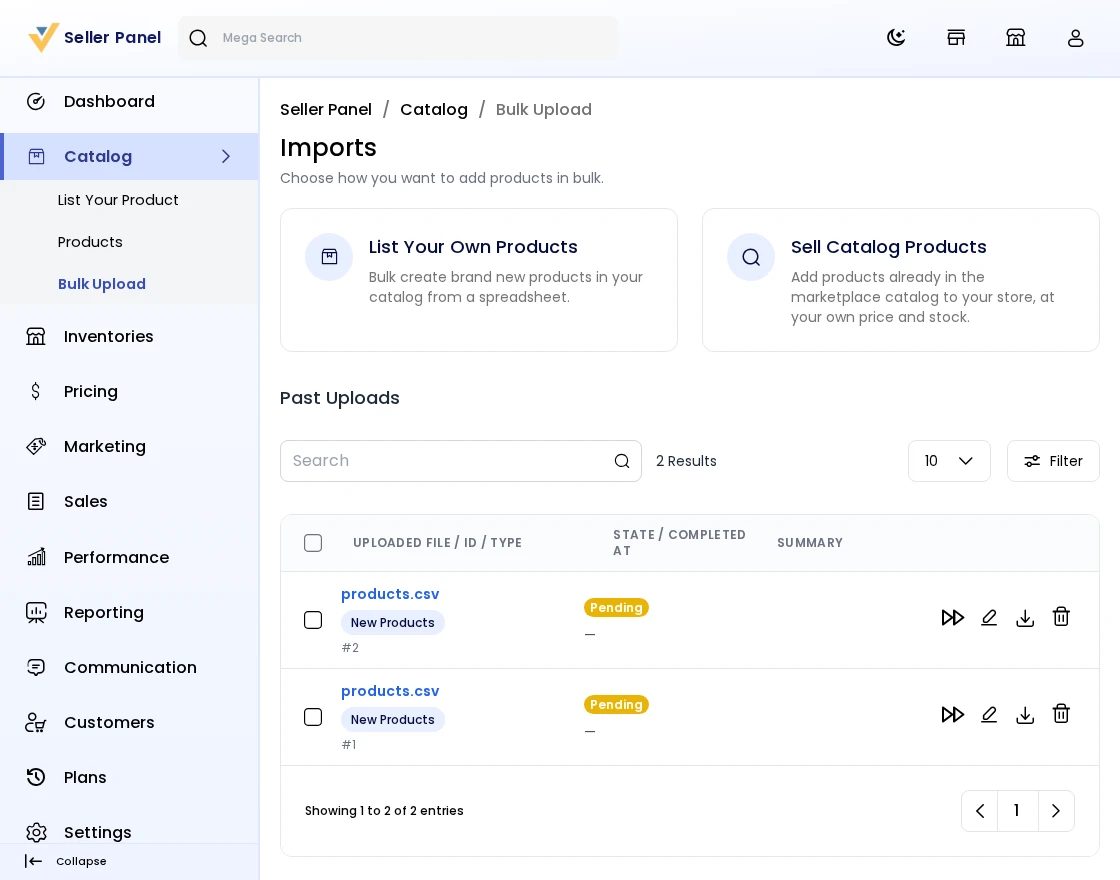
Task: Delete import #2 with trash icon
Action: [1061, 617]
